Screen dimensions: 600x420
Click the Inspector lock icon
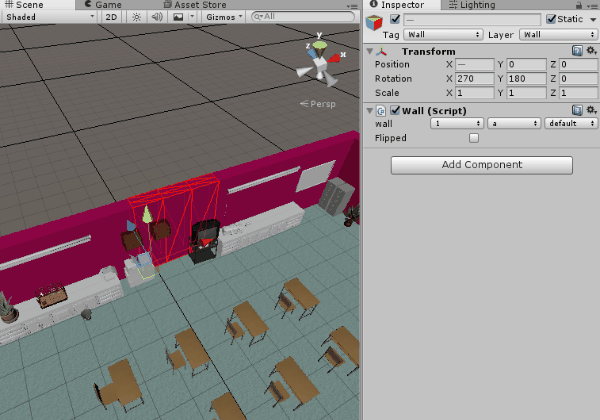(x=578, y=5)
